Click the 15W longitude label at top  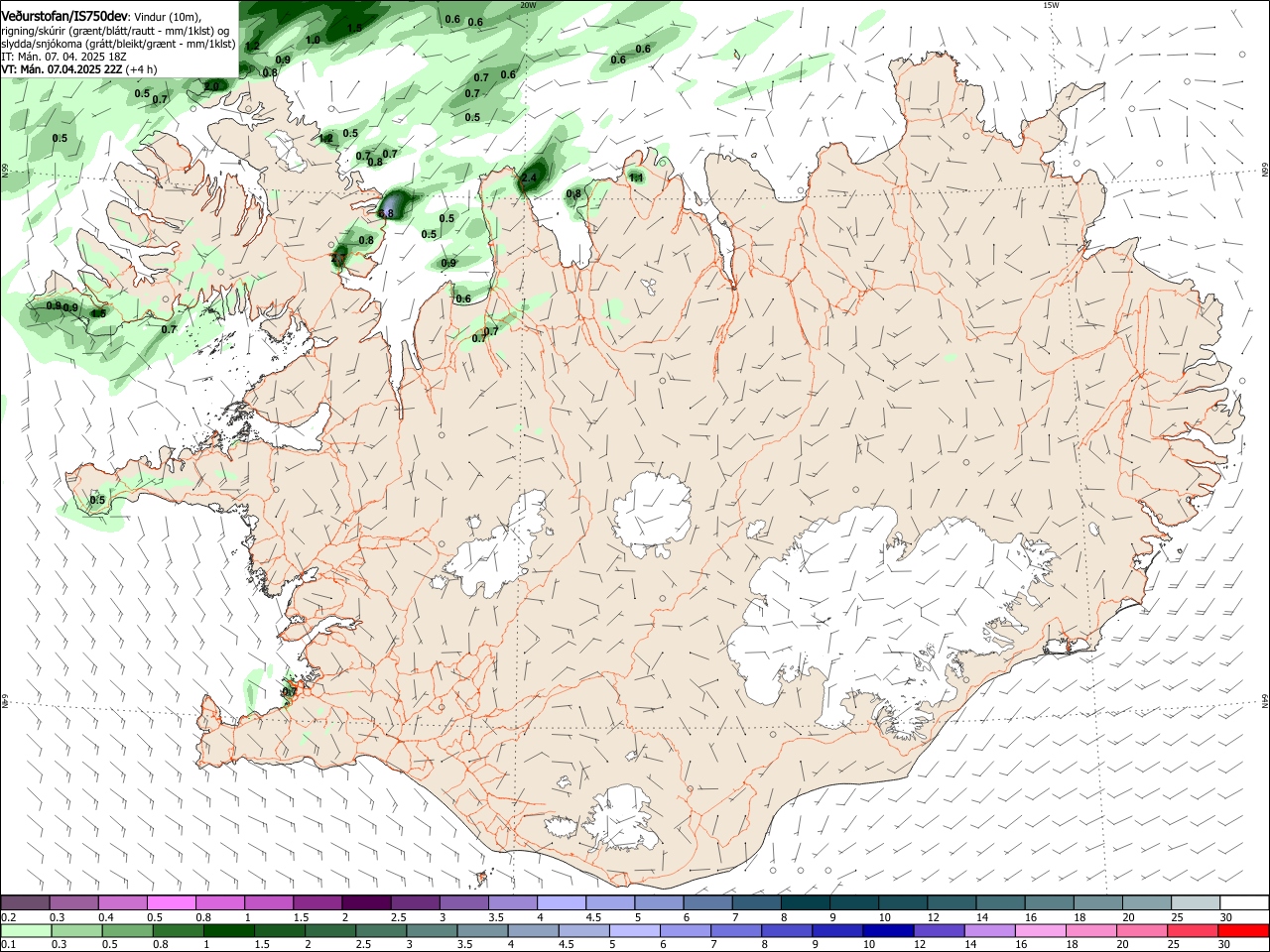[1051, 5]
